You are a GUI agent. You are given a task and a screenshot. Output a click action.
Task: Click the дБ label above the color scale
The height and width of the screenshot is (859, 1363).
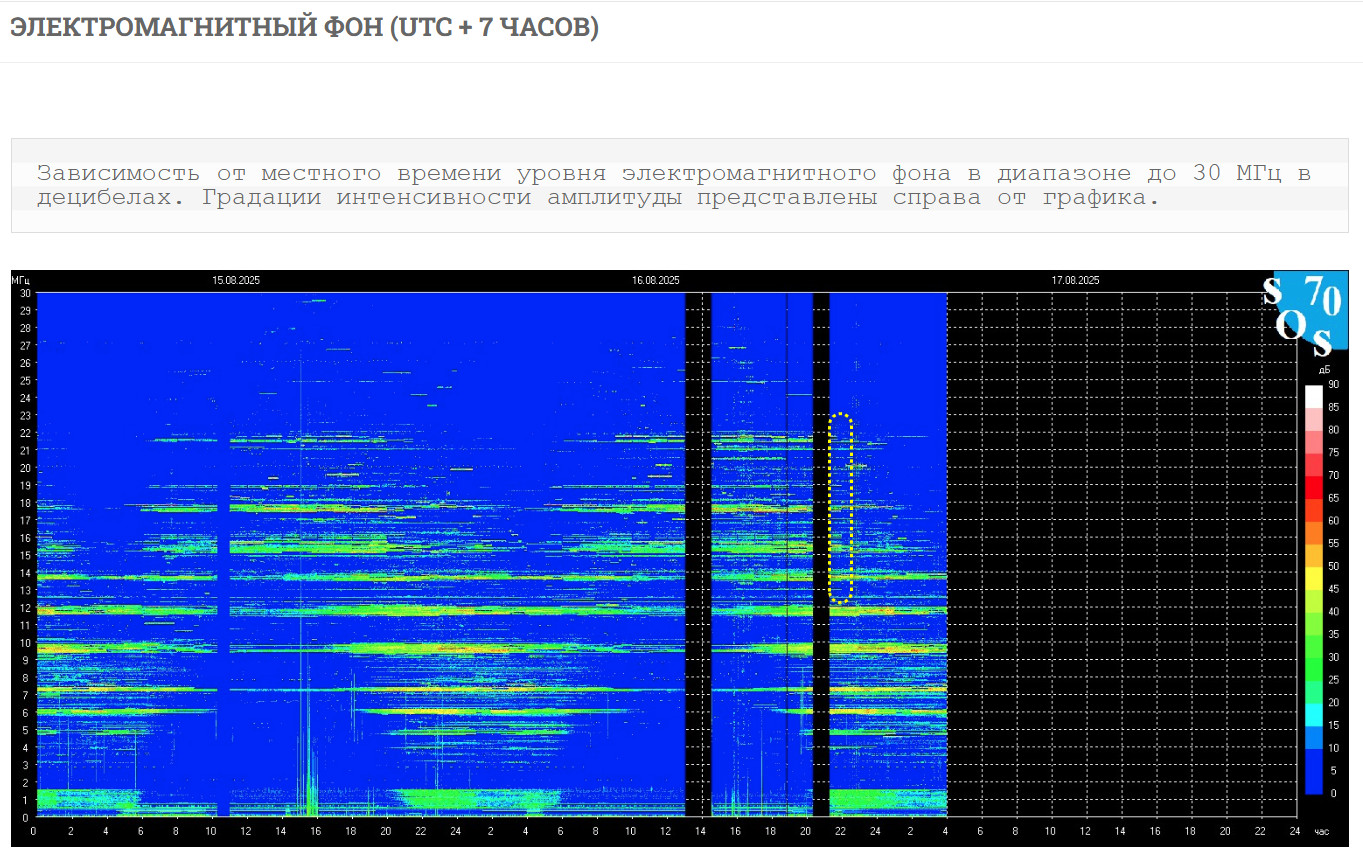click(1325, 370)
